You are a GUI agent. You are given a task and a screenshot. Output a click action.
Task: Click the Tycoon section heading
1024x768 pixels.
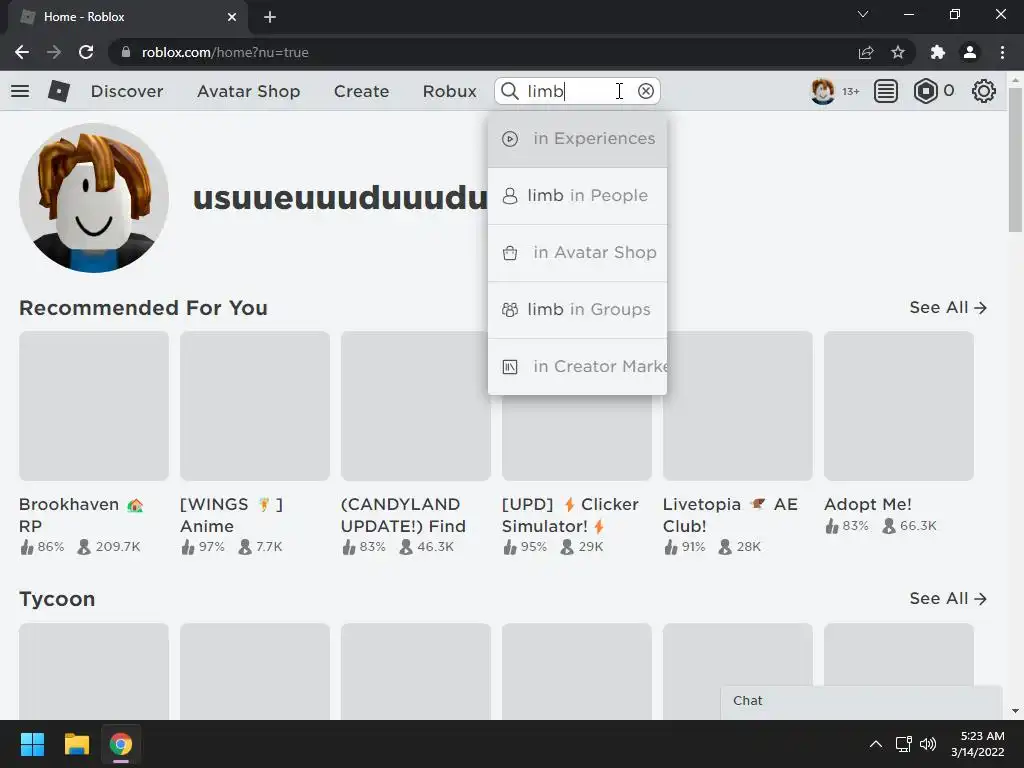pyautogui.click(x=57, y=599)
